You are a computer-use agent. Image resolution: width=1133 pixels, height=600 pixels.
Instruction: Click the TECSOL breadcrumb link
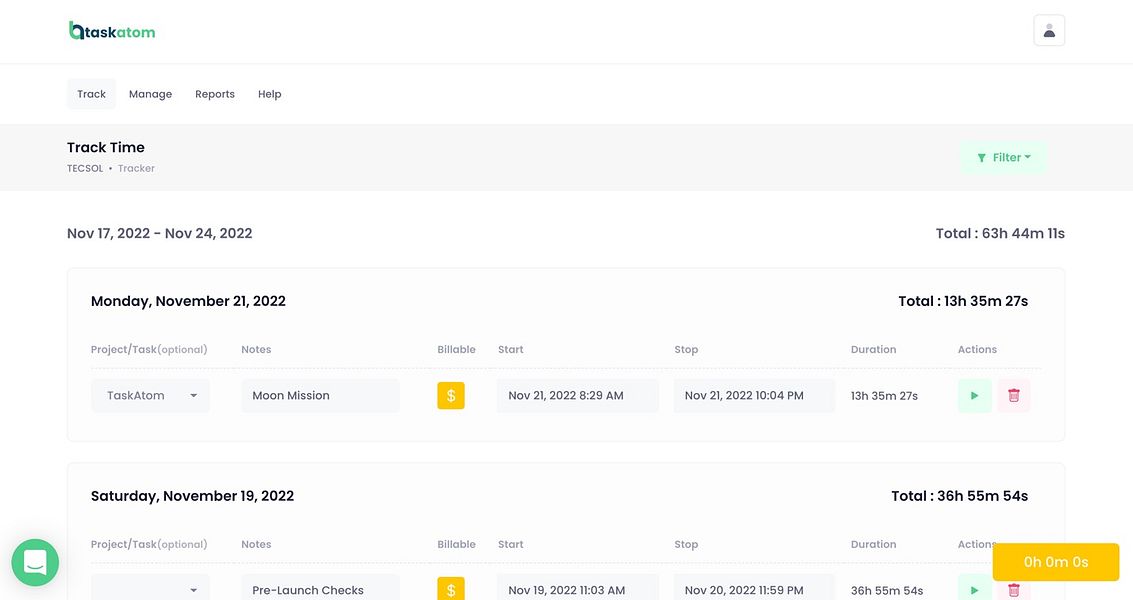coord(85,168)
